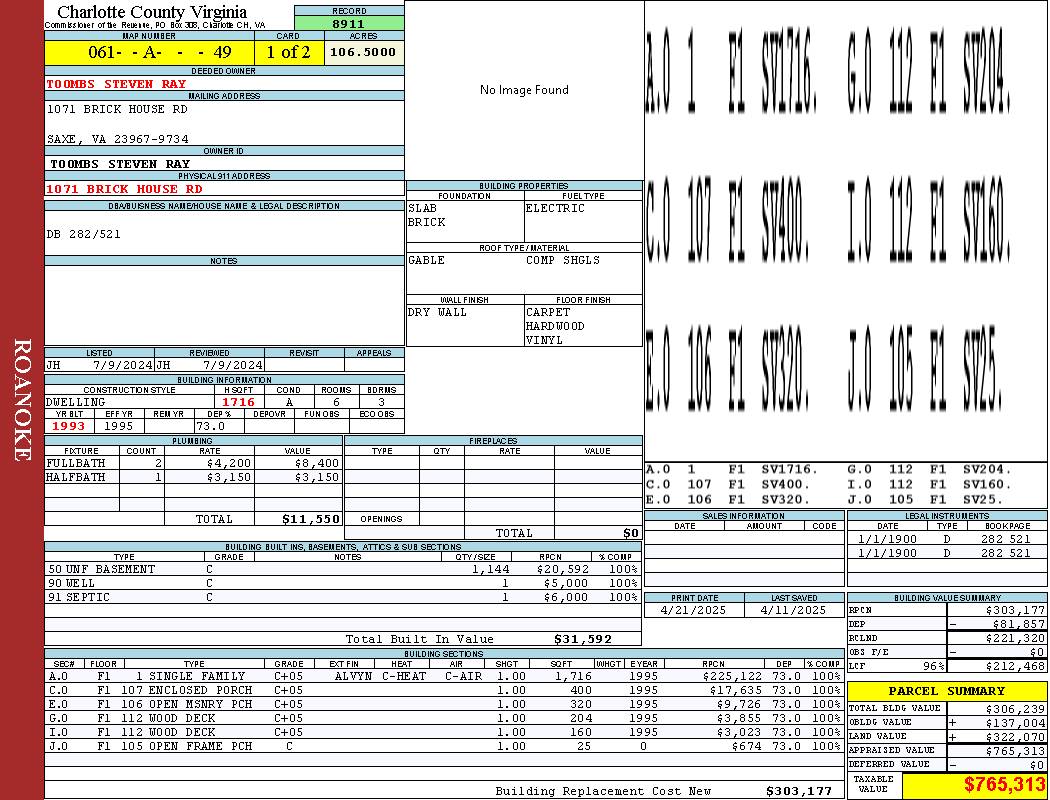Viewport: 1050px width, 800px height.
Task: Select mailing address line 1071 BRICK HOUSE RD
Action: pyautogui.click(x=117, y=109)
